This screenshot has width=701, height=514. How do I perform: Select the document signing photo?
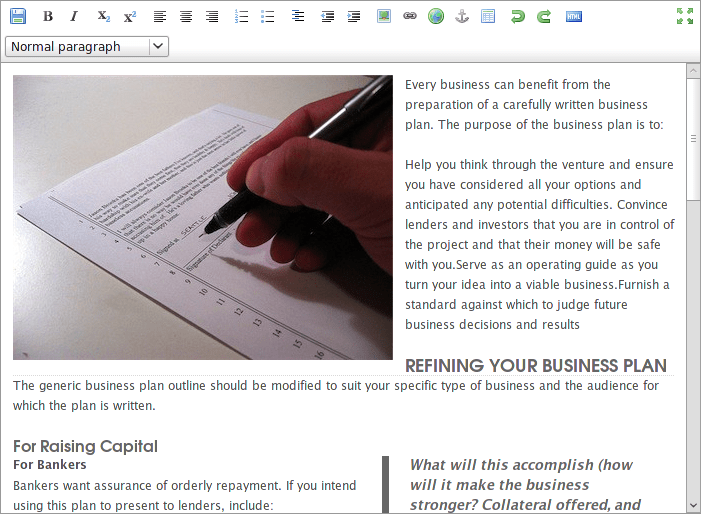(203, 217)
